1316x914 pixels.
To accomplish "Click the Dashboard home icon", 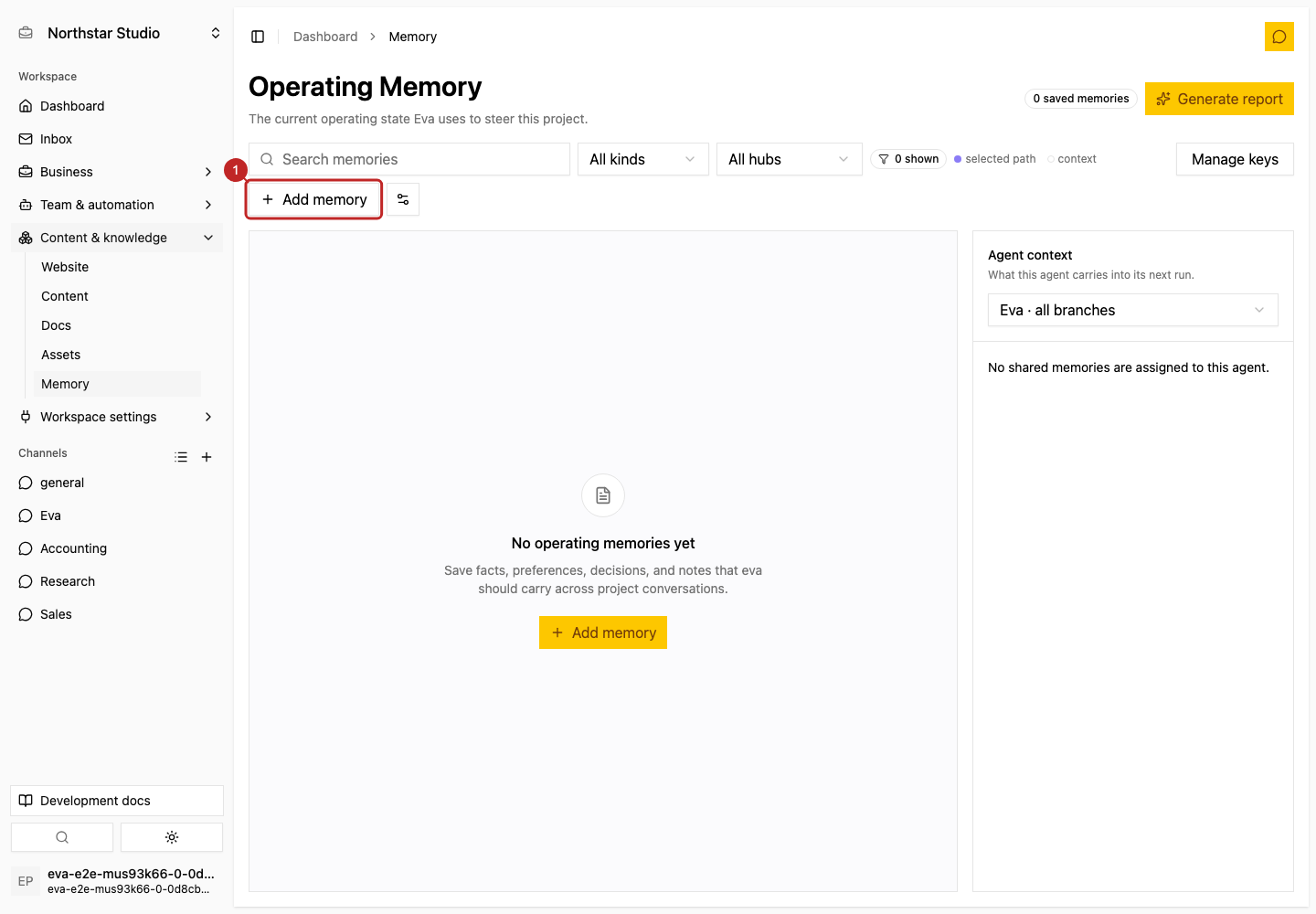I will 26,106.
